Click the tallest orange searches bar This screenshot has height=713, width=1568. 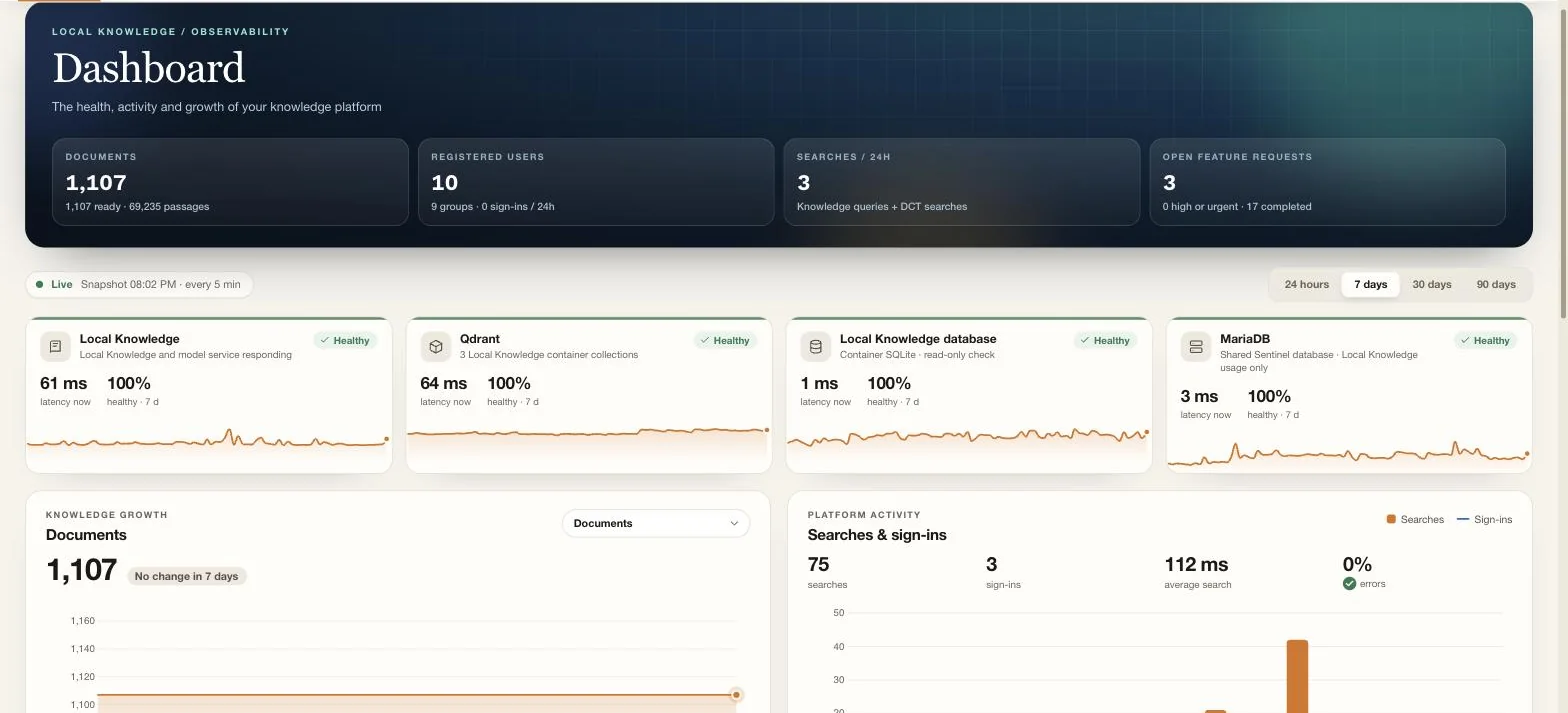[x=1297, y=676]
